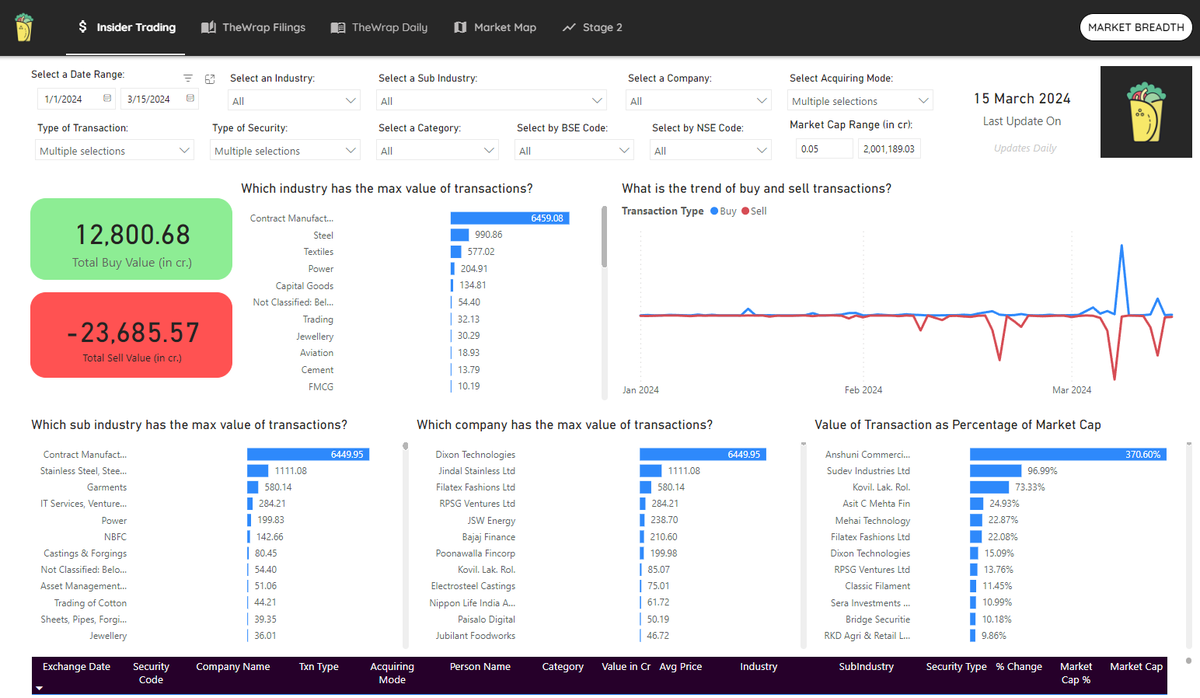1200x698 pixels.
Task: Select the Contract Manufact... industry bar 6459.08
Action: coord(510,218)
